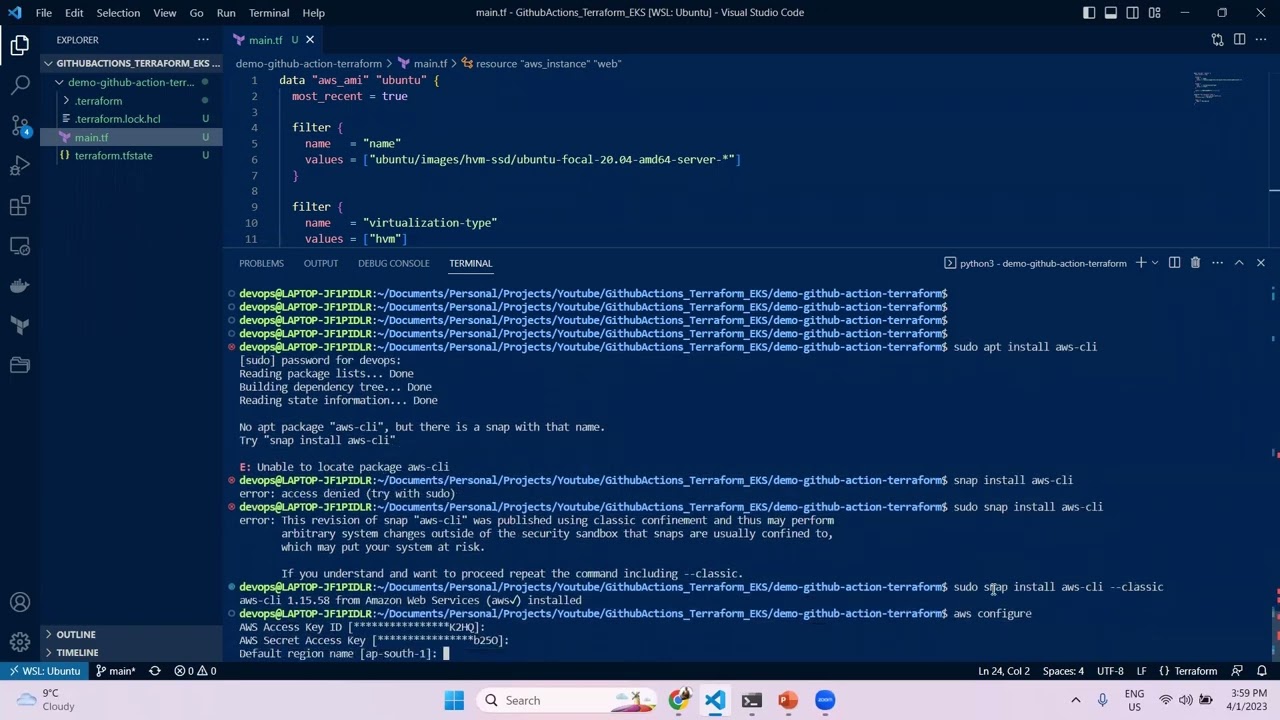Collapse the GITHUBACTIONS_TERRAFORM_EKS workspace root
The width and height of the screenshot is (1280, 720).
pos(131,63)
